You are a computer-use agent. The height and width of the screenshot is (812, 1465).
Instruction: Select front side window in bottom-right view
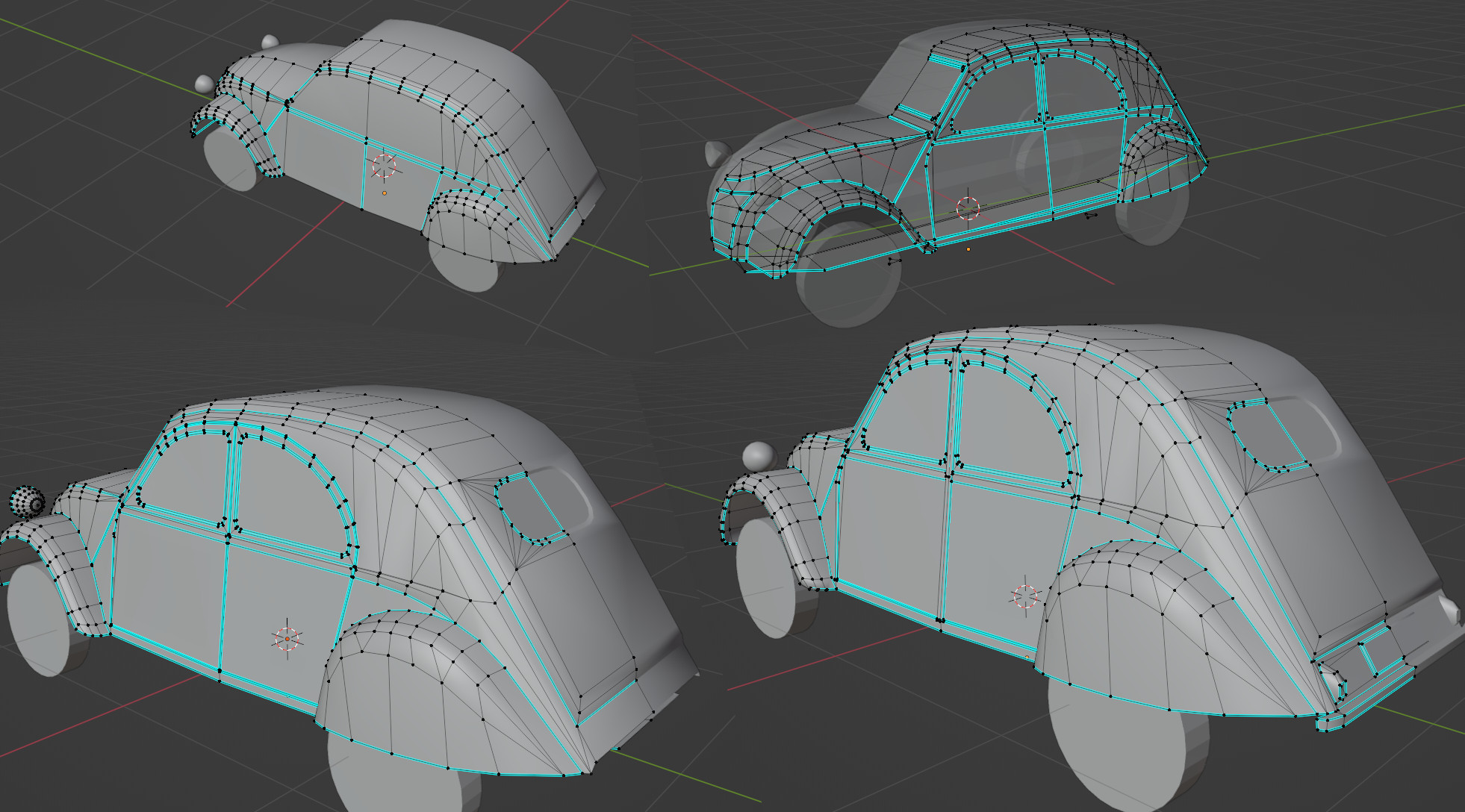coord(907,407)
